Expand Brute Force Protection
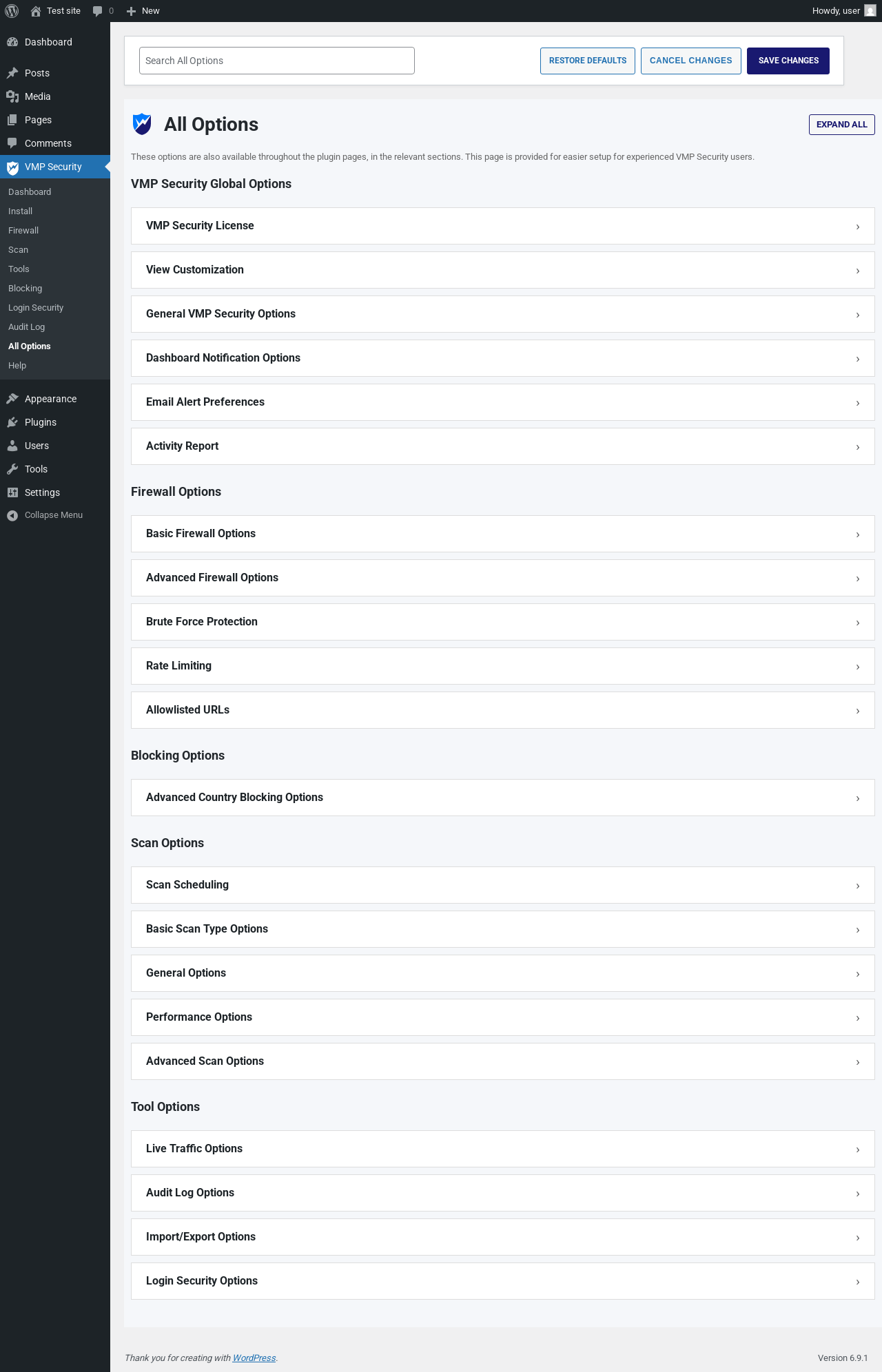The width and height of the screenshot is (882, 1372). (503, 622)
